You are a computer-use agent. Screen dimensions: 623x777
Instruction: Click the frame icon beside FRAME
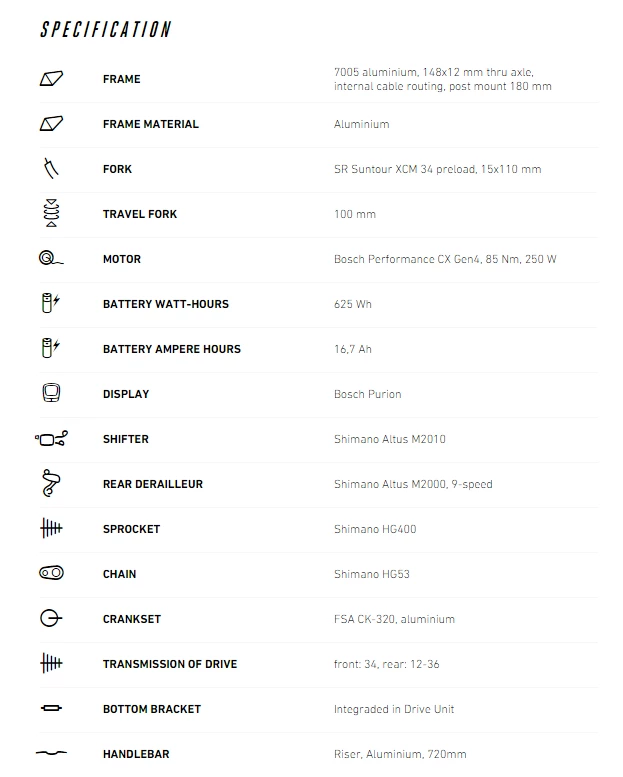click(x=51, y=79)
